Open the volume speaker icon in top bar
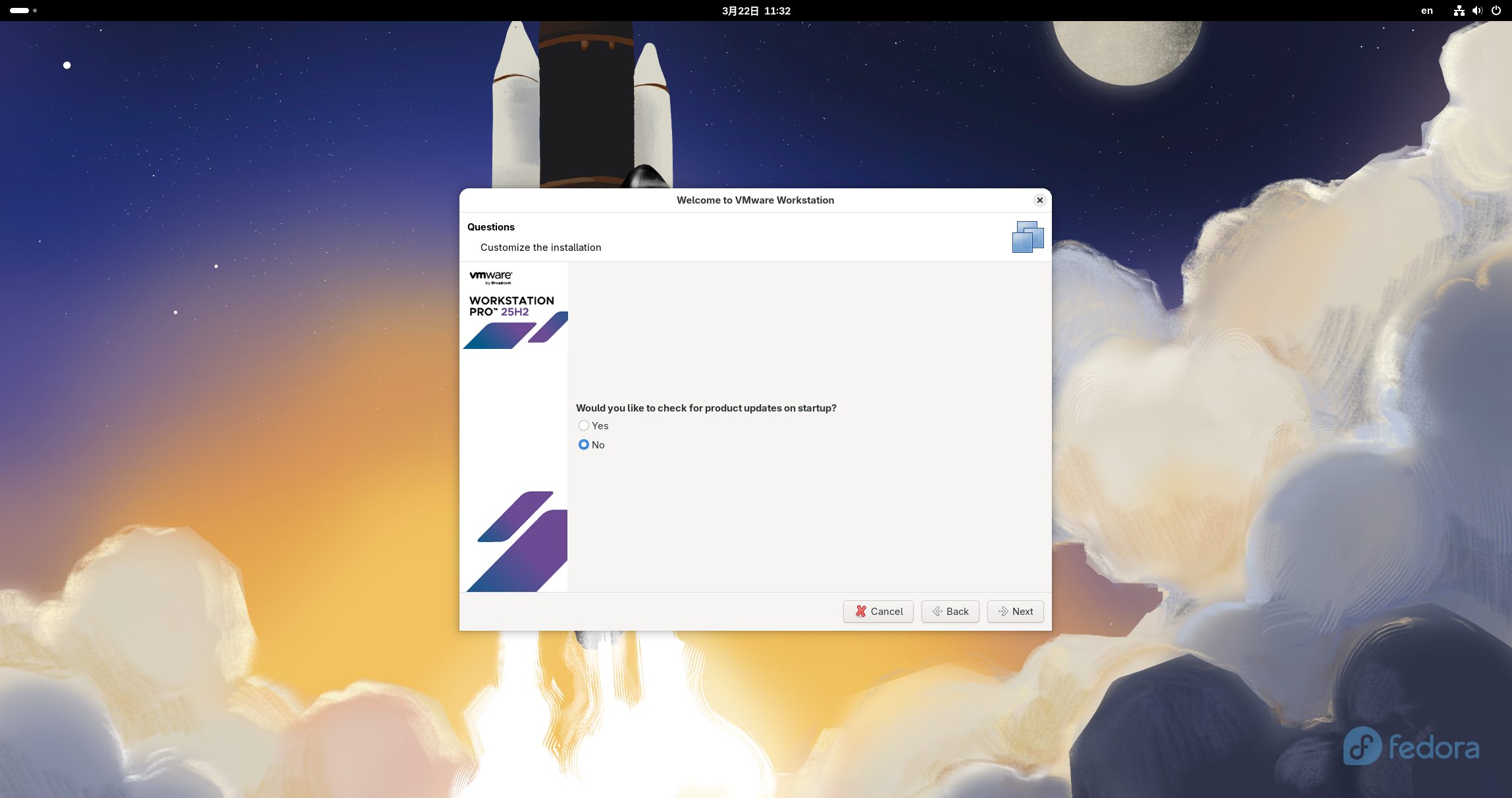Image resolution: width=1512 pixels, height=798 pixels. click(x=1477, y=11)
